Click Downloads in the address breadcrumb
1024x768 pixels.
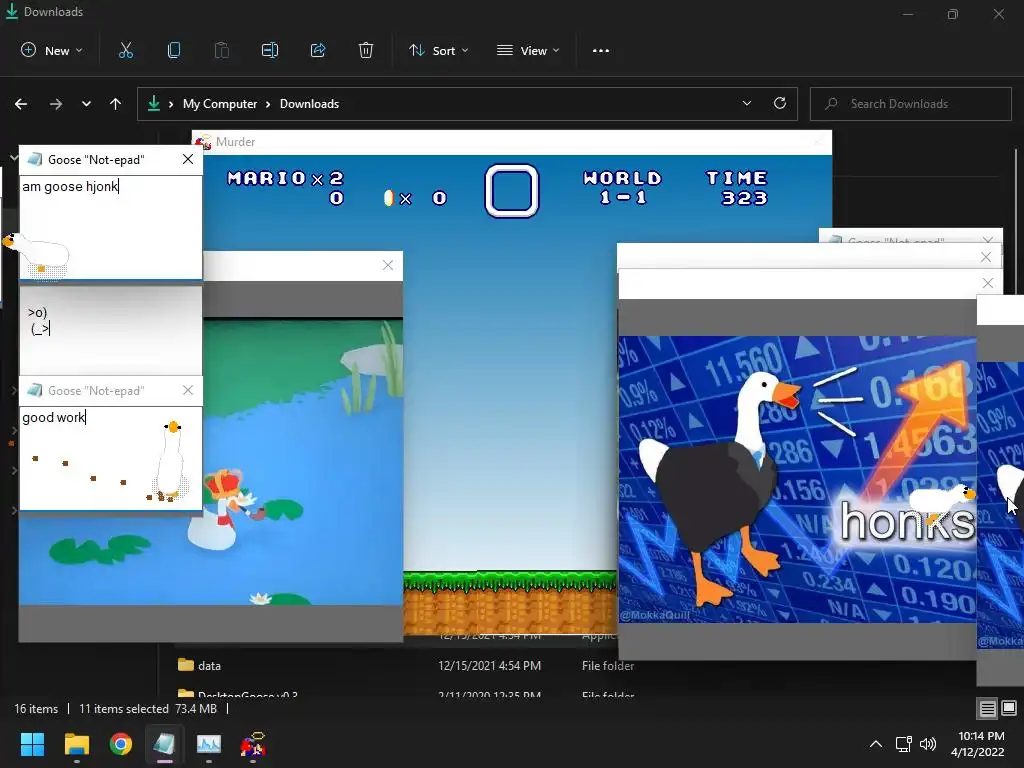point(309,104)
